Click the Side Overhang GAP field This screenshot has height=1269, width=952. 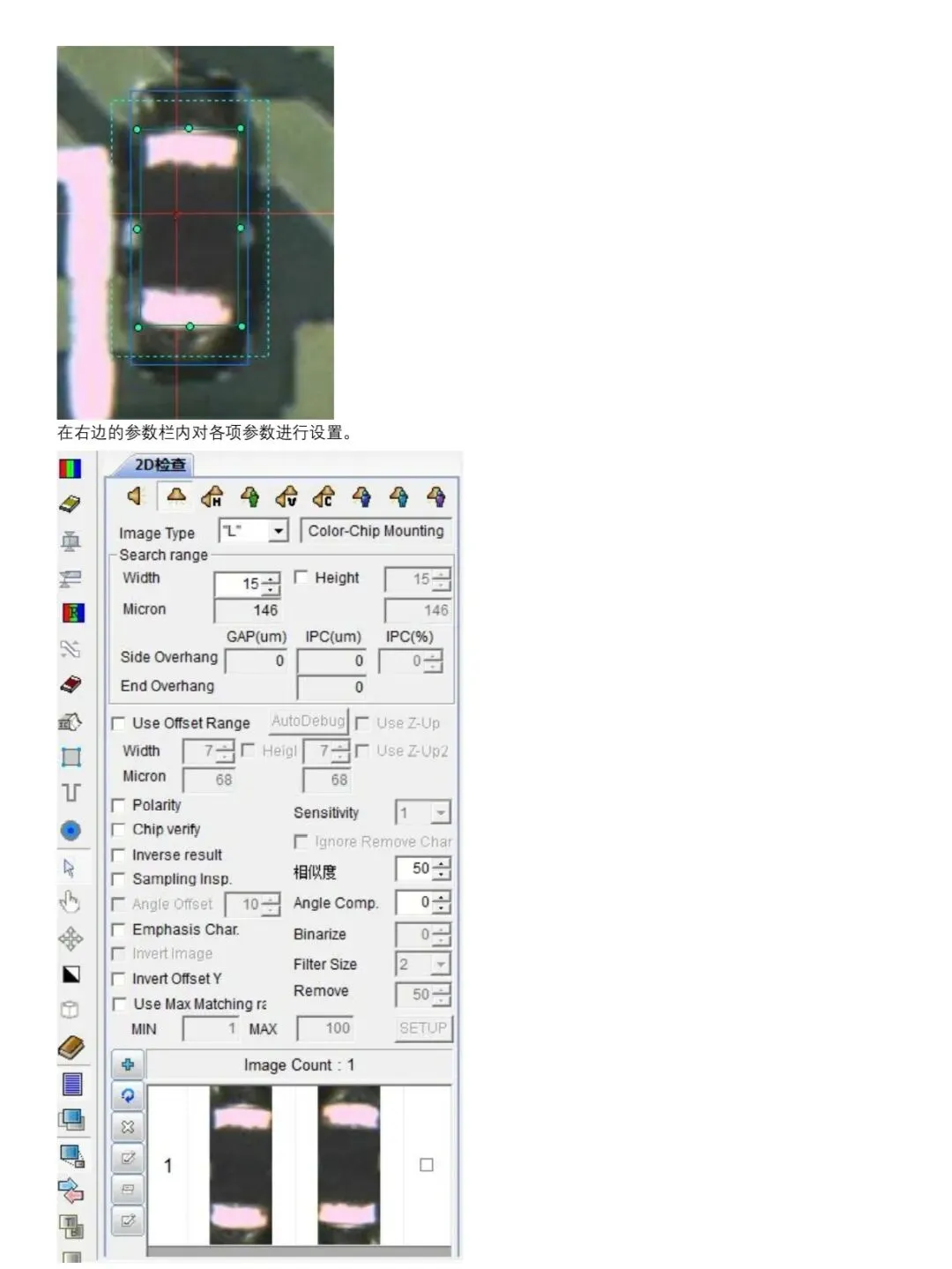pos(256,661)
